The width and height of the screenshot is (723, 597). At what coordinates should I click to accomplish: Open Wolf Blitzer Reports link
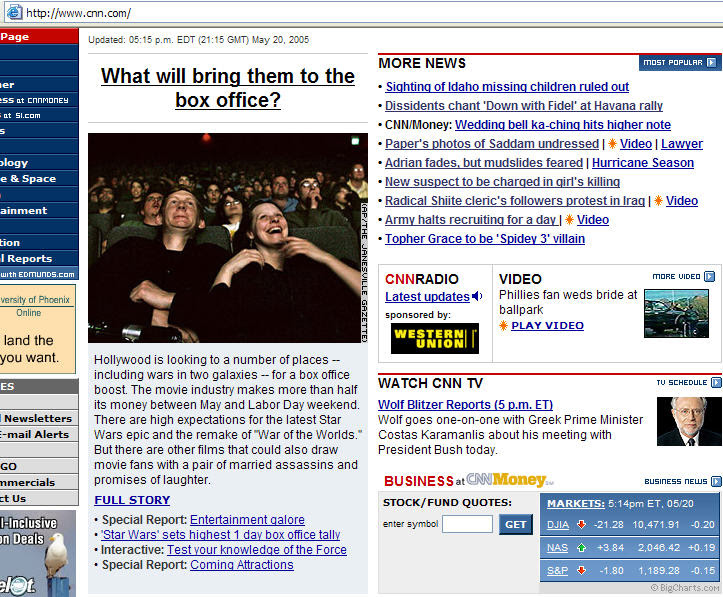[x=465, y=405]
